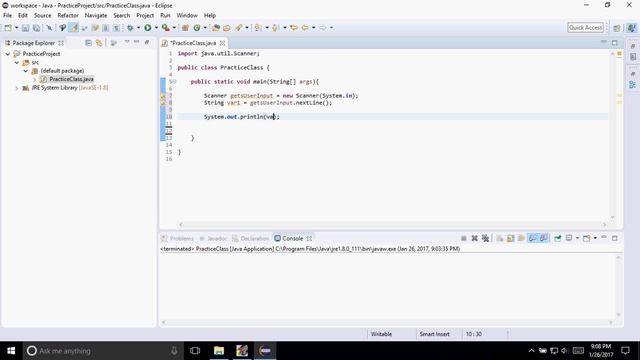Click the Forward navigation arrow icon

point(323,28)
